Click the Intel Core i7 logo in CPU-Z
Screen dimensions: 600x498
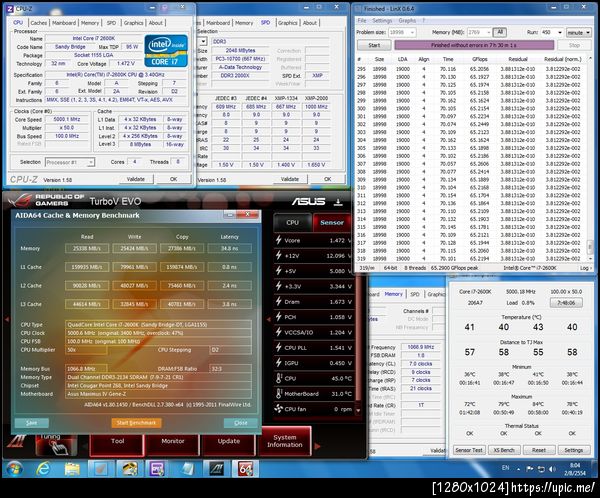click(x=166, y=51)
